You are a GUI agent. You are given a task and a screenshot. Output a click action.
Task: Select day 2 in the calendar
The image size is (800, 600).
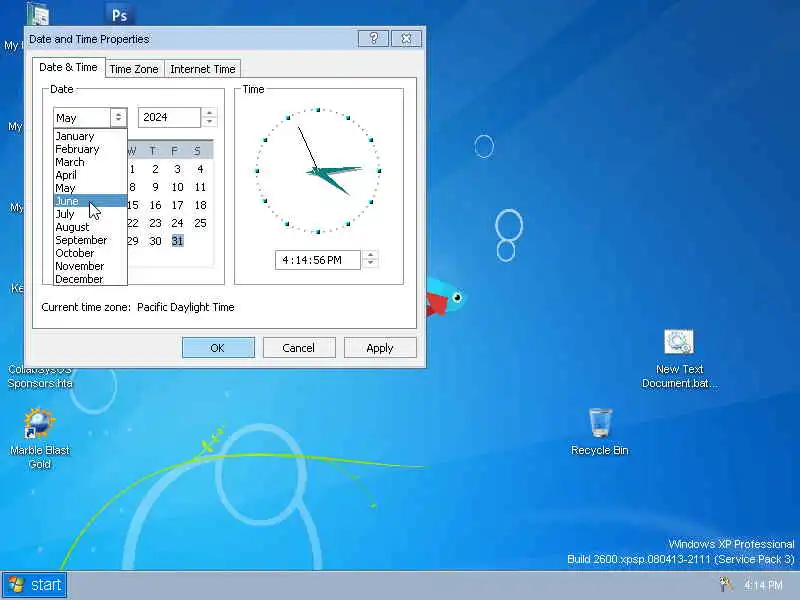click(155, 169)
